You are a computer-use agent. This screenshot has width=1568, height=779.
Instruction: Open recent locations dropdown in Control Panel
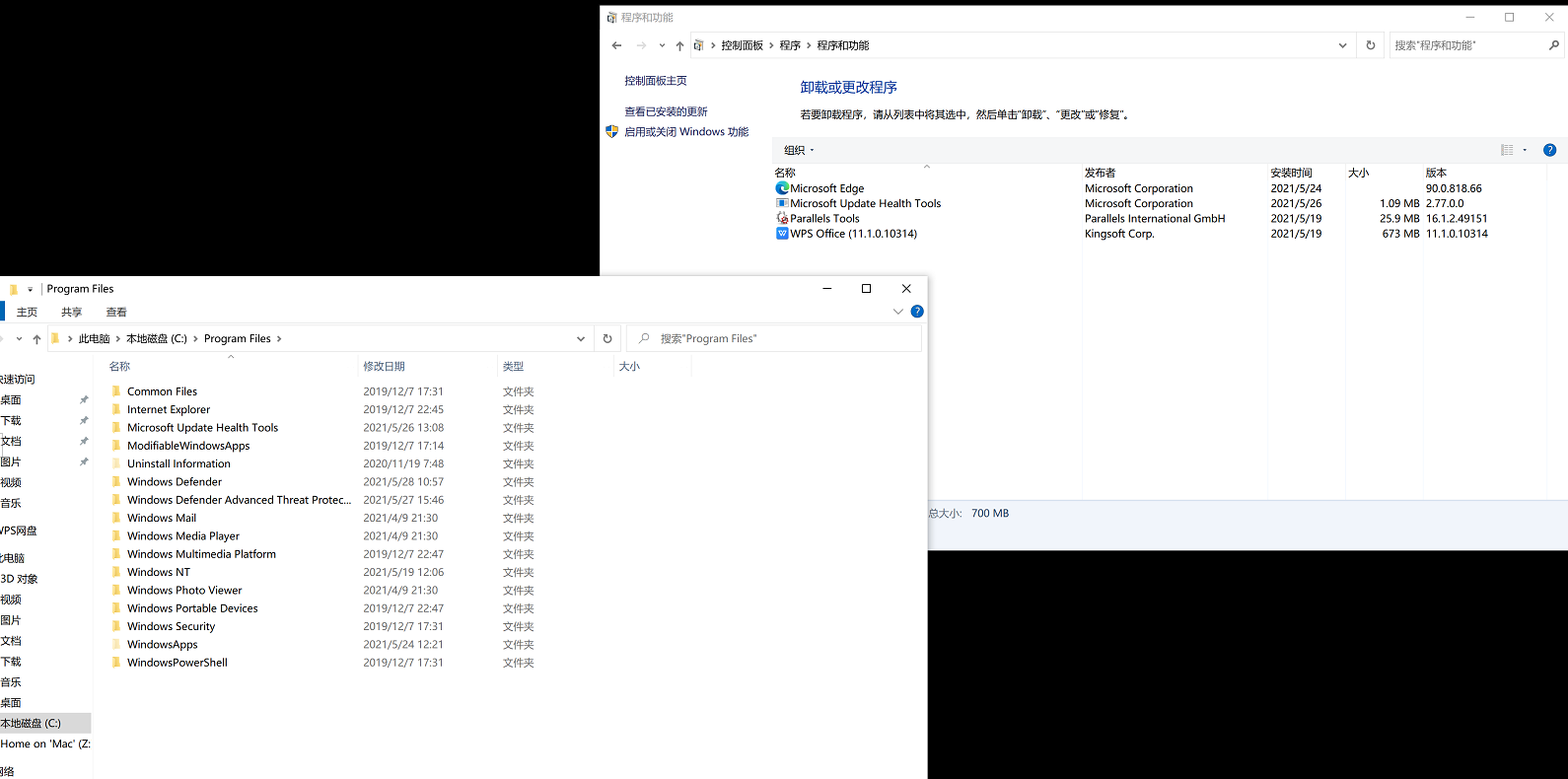662,45
